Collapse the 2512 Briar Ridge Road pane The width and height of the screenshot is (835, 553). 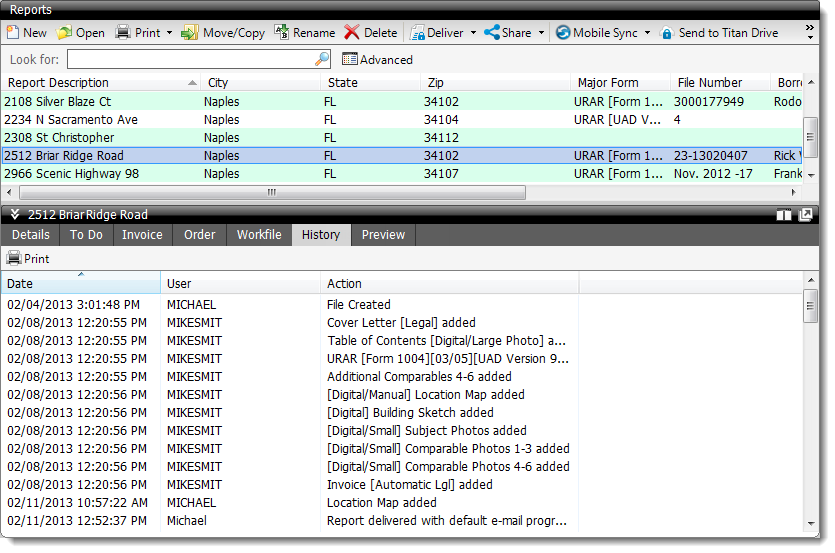[14, 215]
